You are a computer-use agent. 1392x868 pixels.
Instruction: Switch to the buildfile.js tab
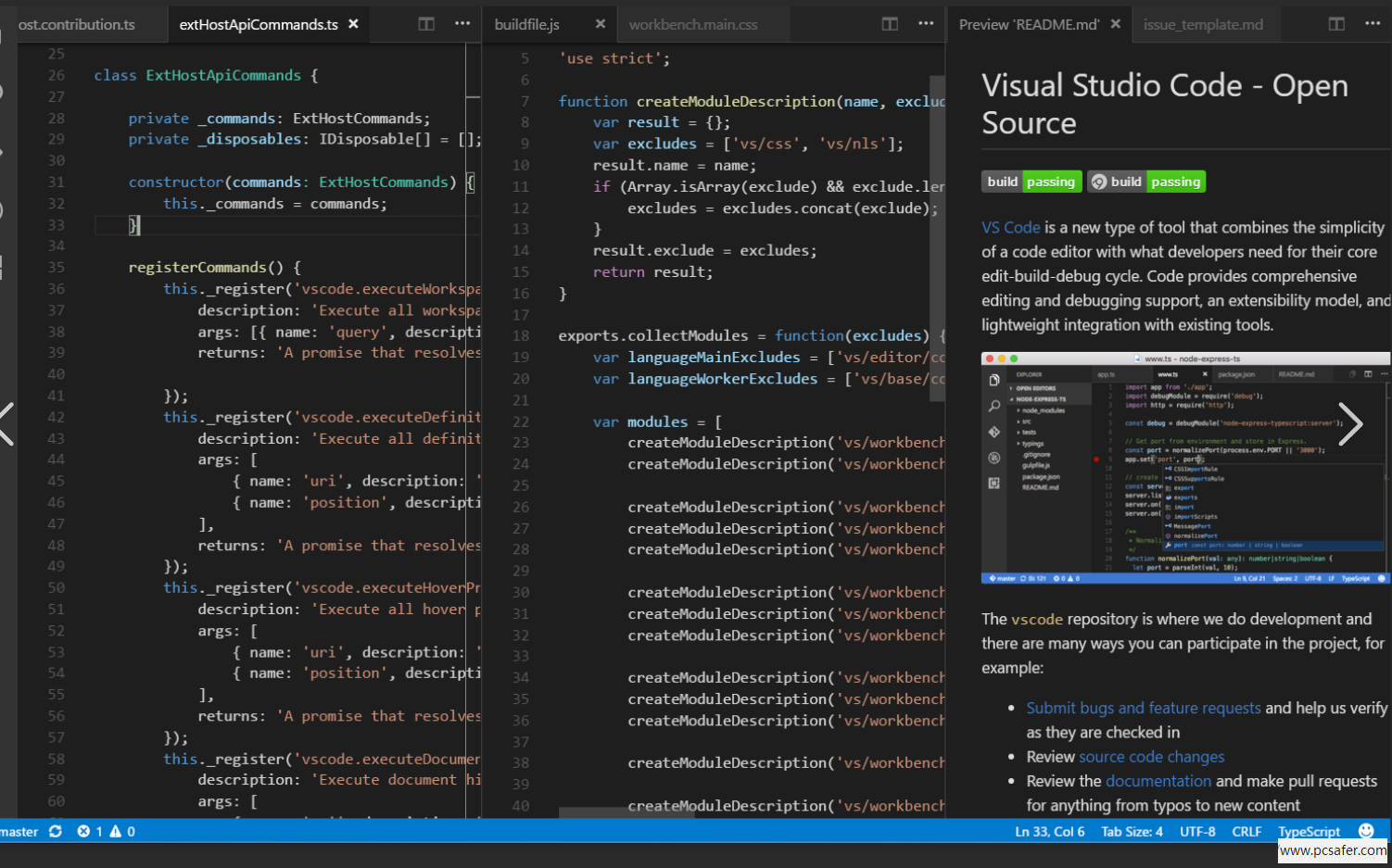pyautogui.click(x=527, y=23)
